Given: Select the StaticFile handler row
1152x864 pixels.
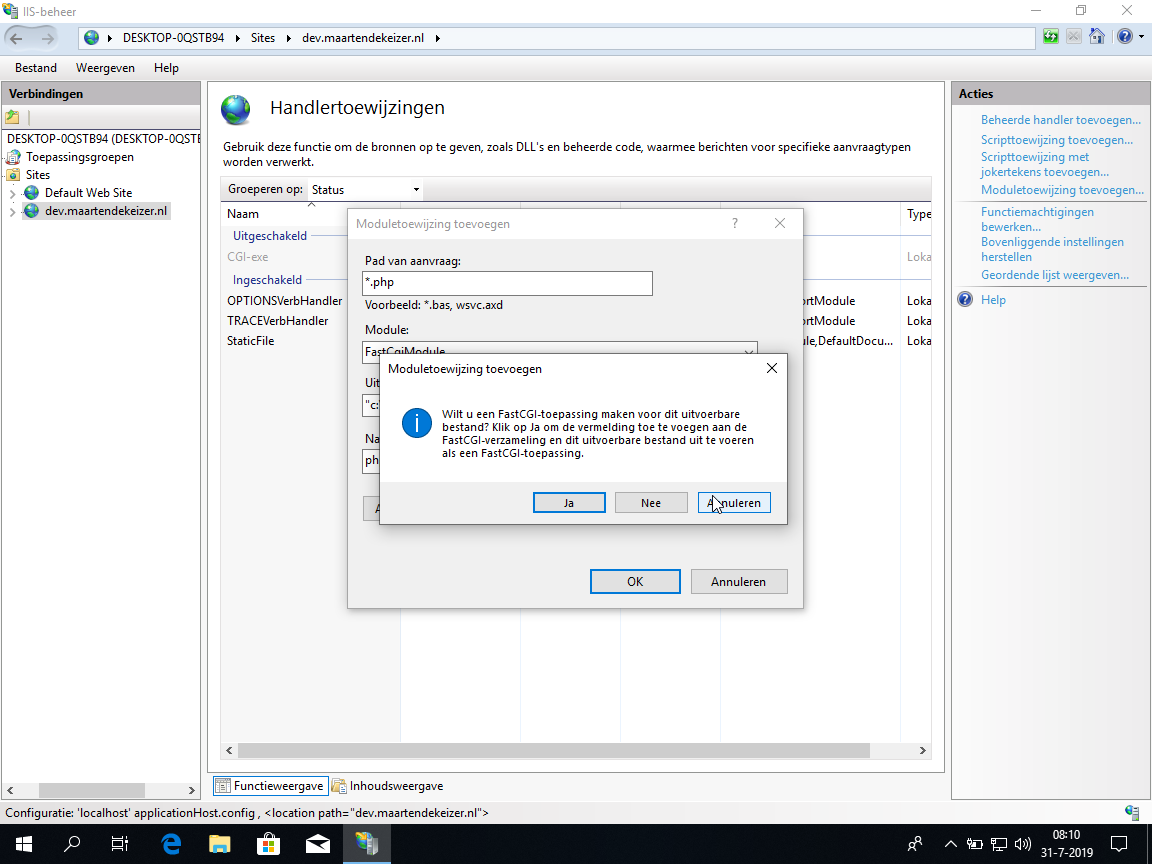Looking at the screenshot, I should 251,341.
